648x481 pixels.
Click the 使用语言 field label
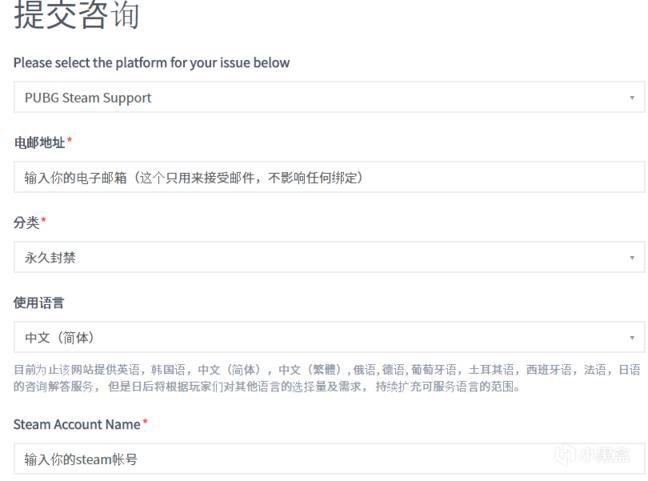pos(38,302)
